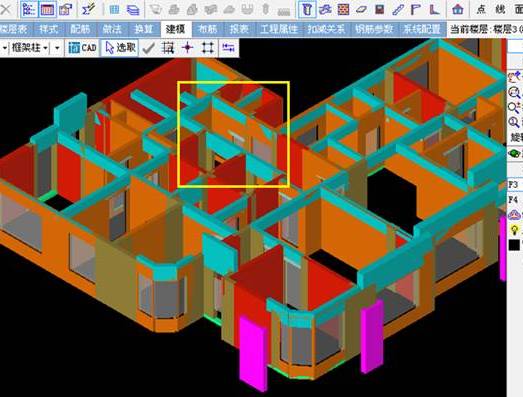Open the 工程属性 tab

tap(279, 29)
